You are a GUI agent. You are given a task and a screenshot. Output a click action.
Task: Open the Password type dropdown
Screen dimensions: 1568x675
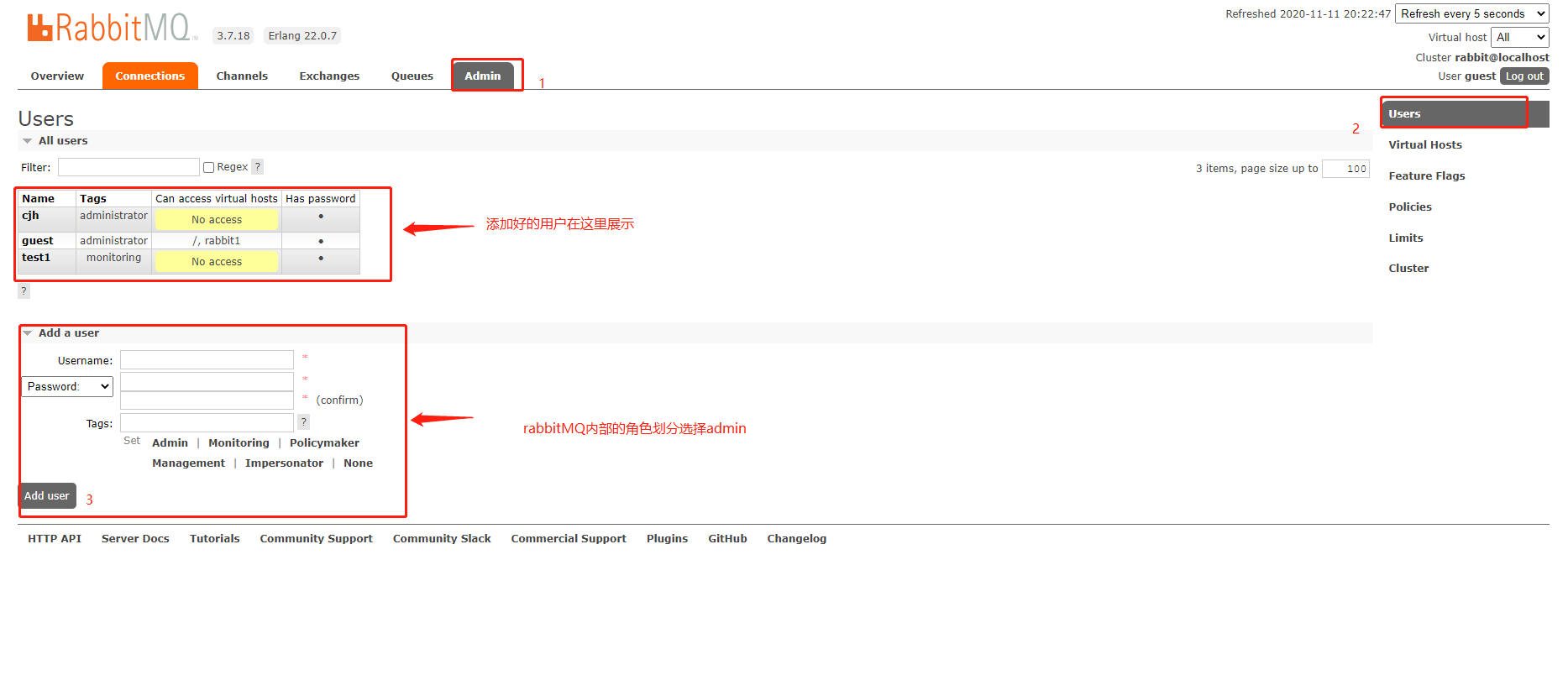click(67, 386)
